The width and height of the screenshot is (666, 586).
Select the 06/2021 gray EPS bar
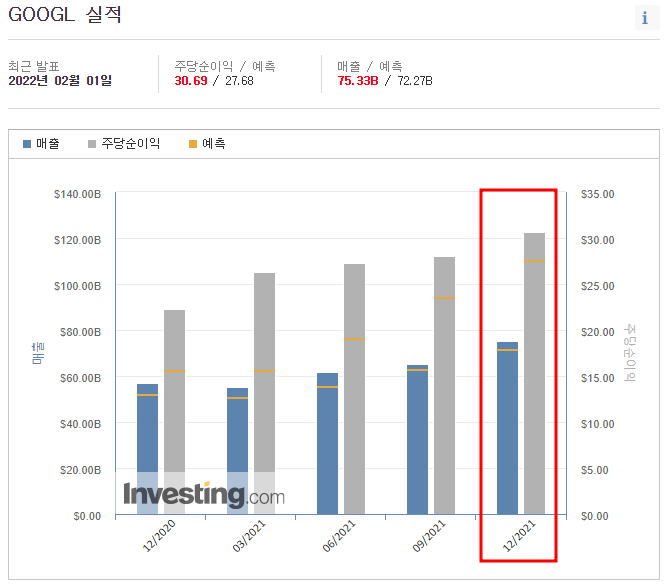(355, 389)
